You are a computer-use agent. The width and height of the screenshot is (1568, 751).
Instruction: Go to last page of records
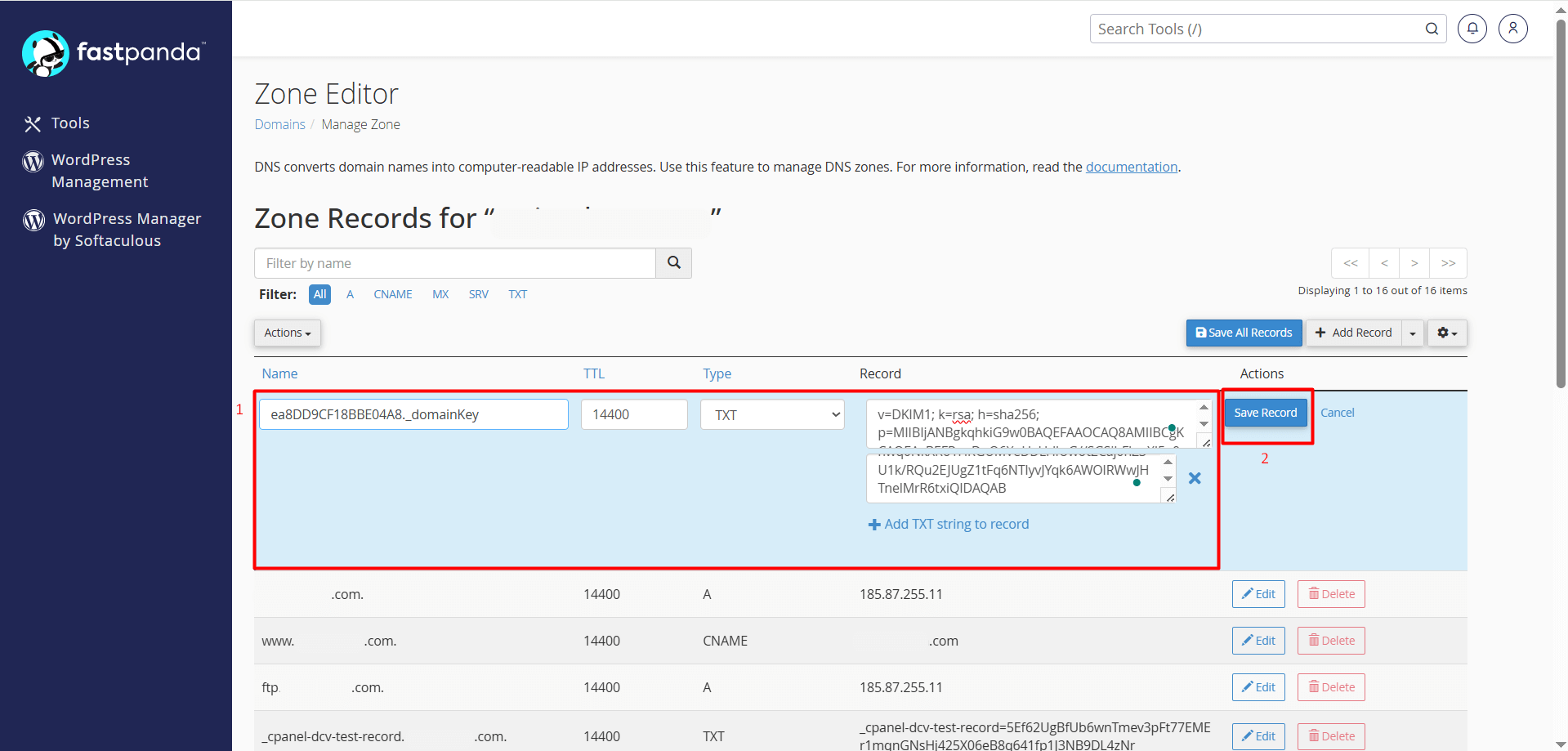(1449, 263)
